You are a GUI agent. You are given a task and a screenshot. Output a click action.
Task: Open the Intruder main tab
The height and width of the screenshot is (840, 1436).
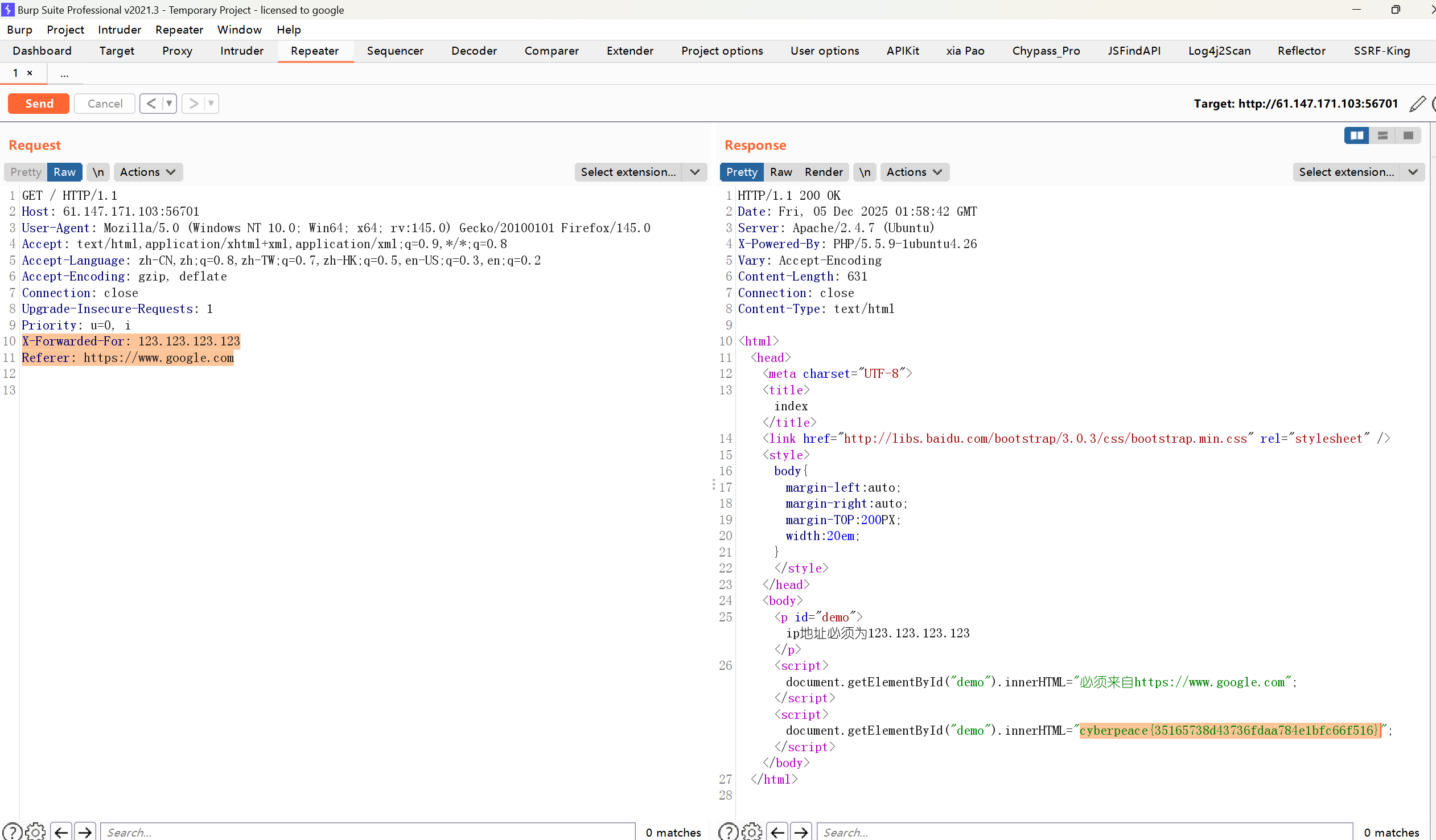point(242,51)
